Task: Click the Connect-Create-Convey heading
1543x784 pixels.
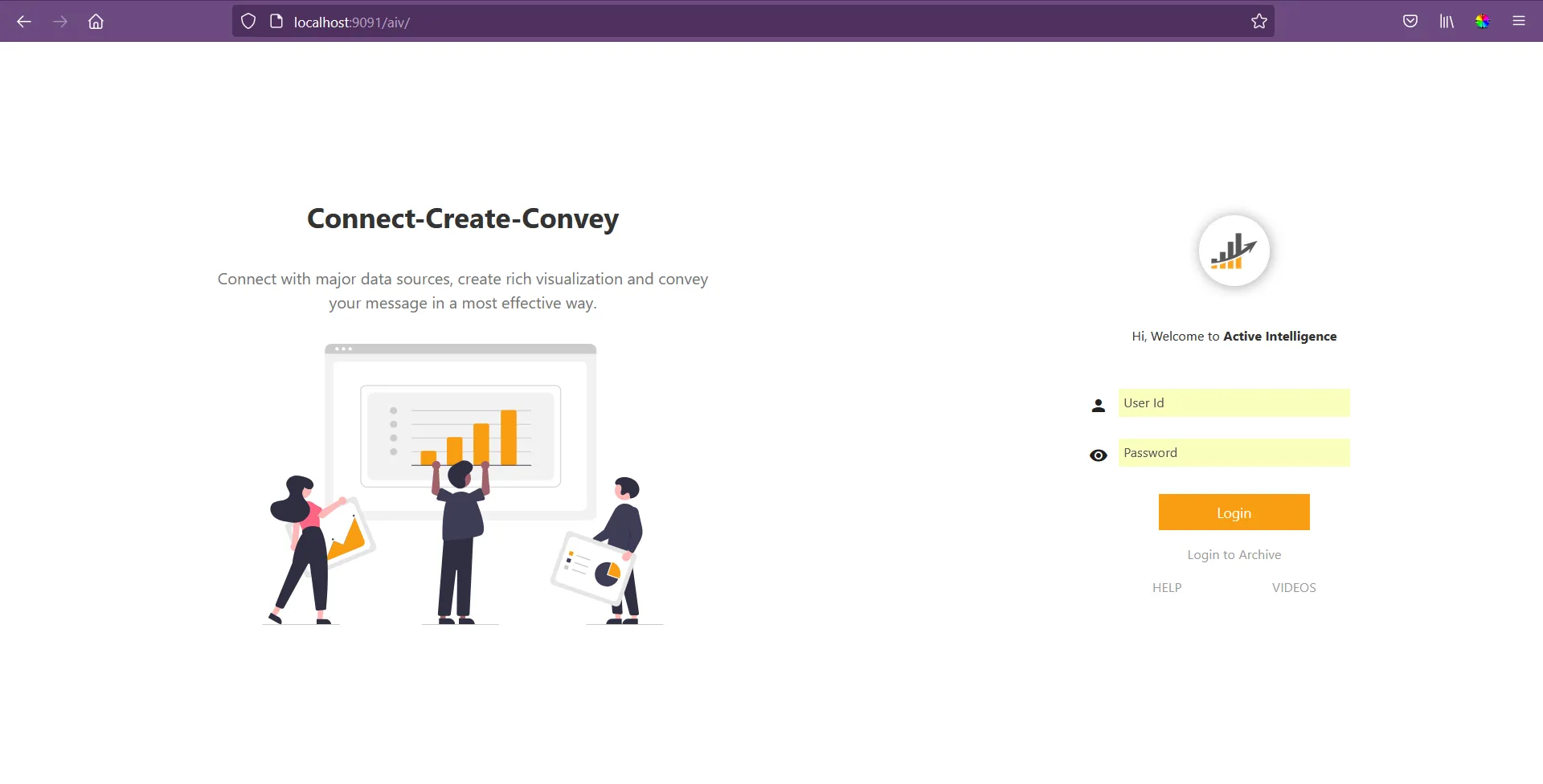Action: coord(463,218)
